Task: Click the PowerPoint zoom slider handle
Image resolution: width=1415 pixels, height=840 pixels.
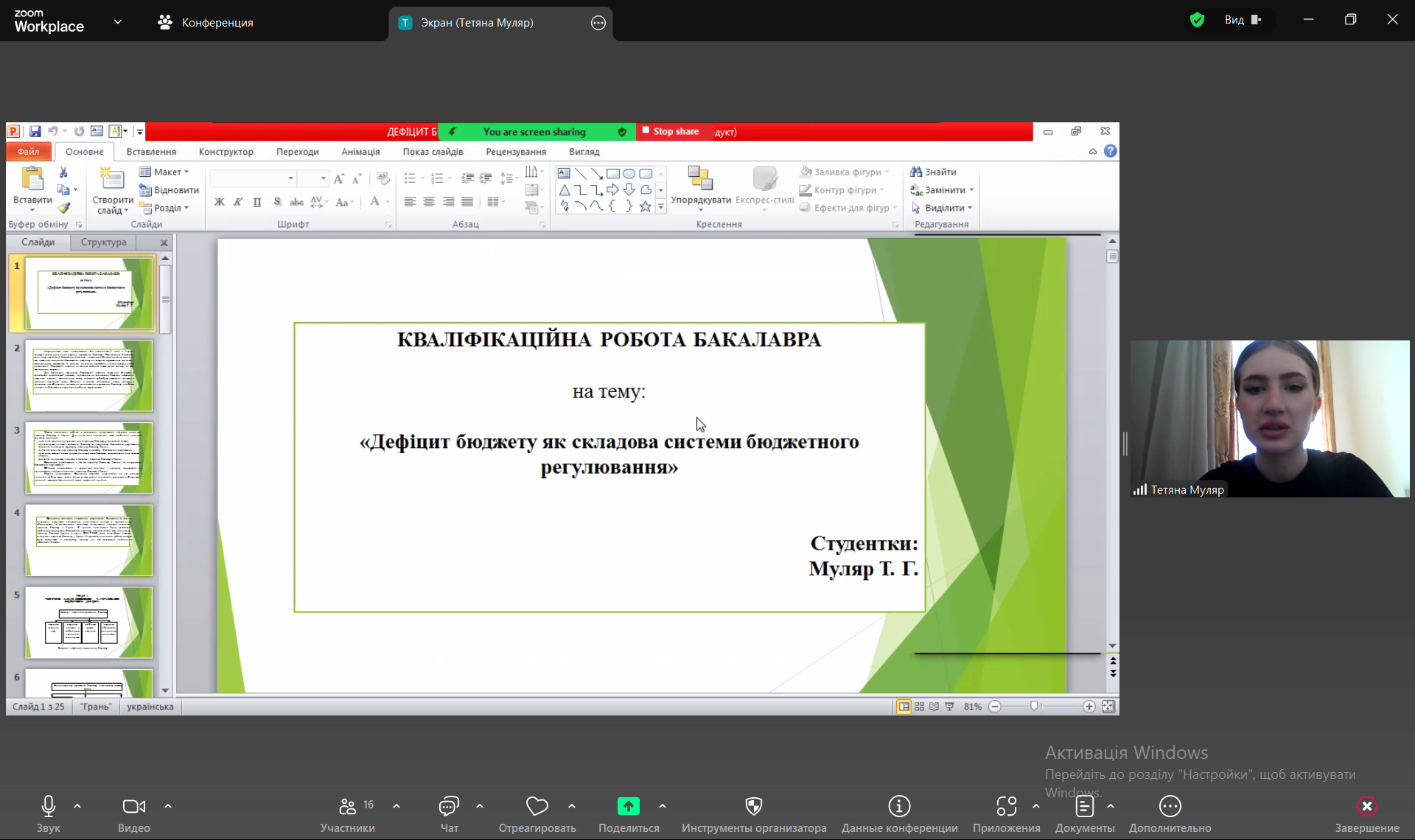Action: (1034, 706)
